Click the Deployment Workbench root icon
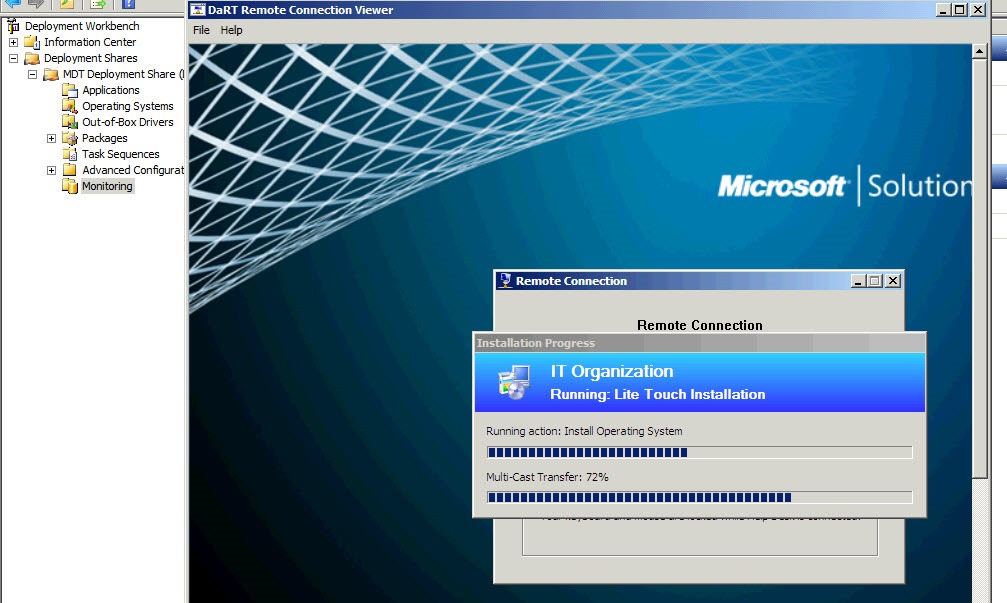The height and width of the screenshot is (603, 1007). (13, 26)
